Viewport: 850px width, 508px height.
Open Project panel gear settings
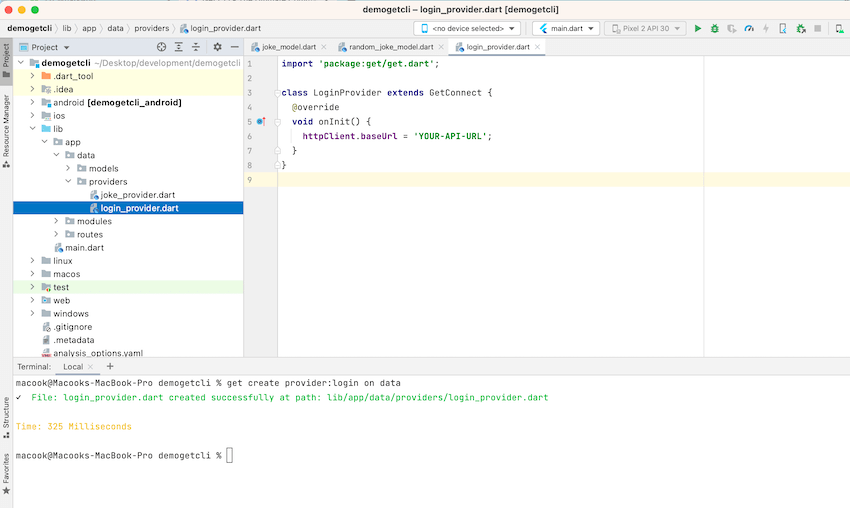tap(217, 47)
